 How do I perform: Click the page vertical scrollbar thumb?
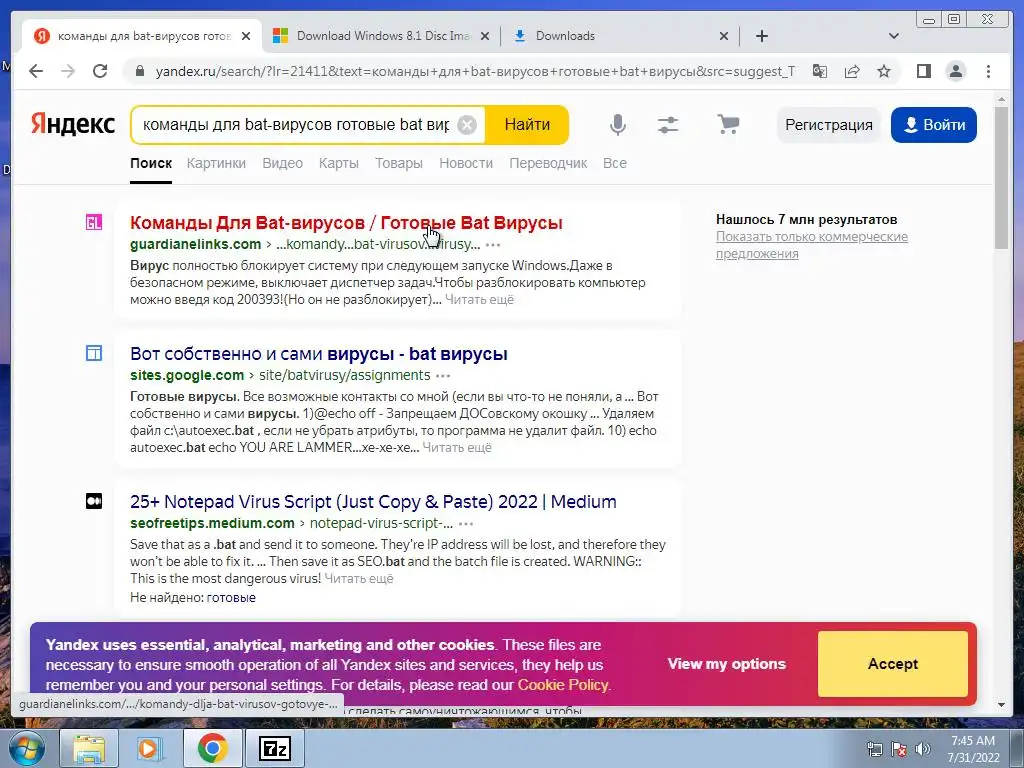[x=1001, y=177]
